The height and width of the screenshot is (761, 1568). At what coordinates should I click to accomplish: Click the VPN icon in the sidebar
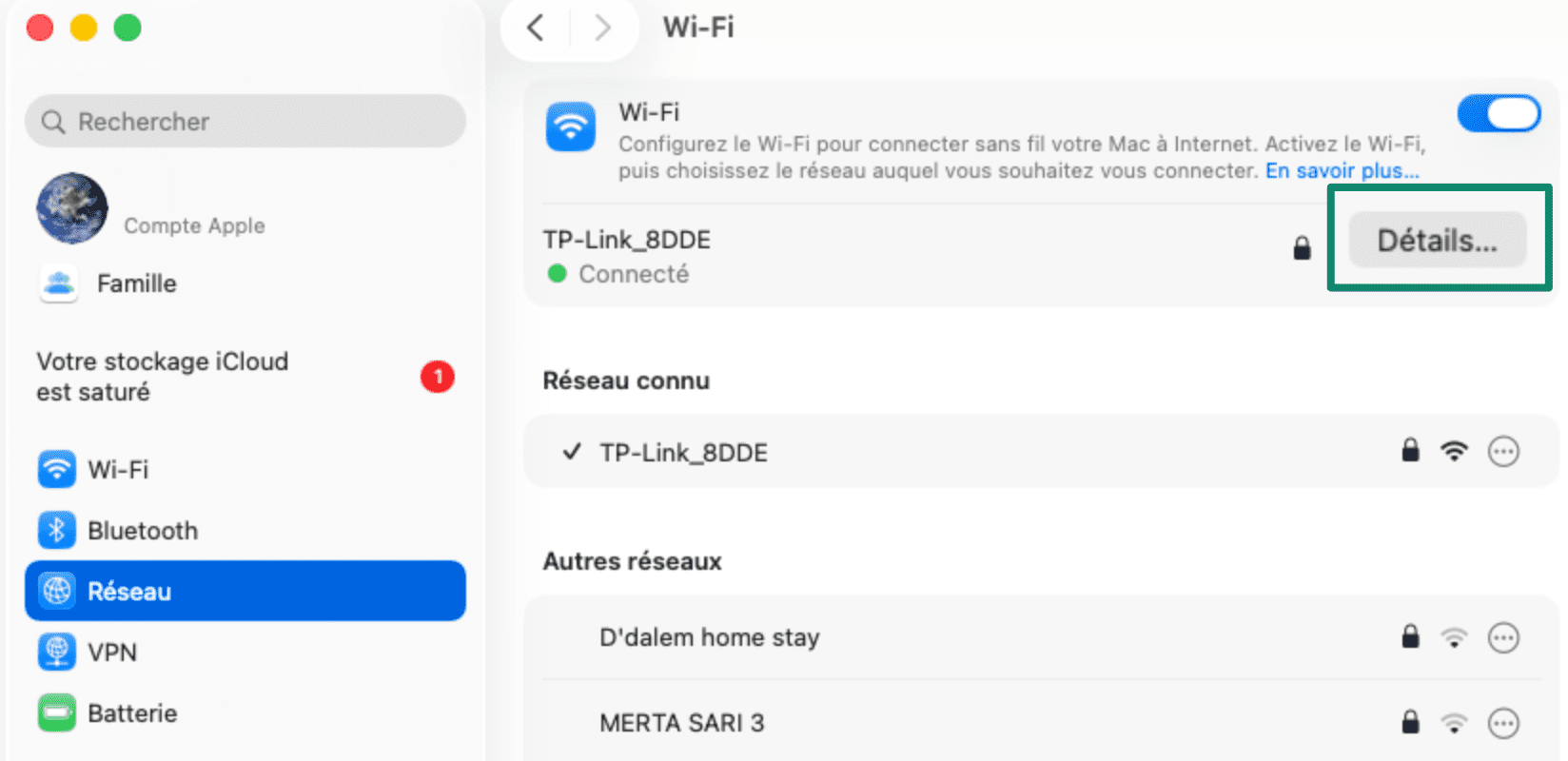click(x=57, y=652)
